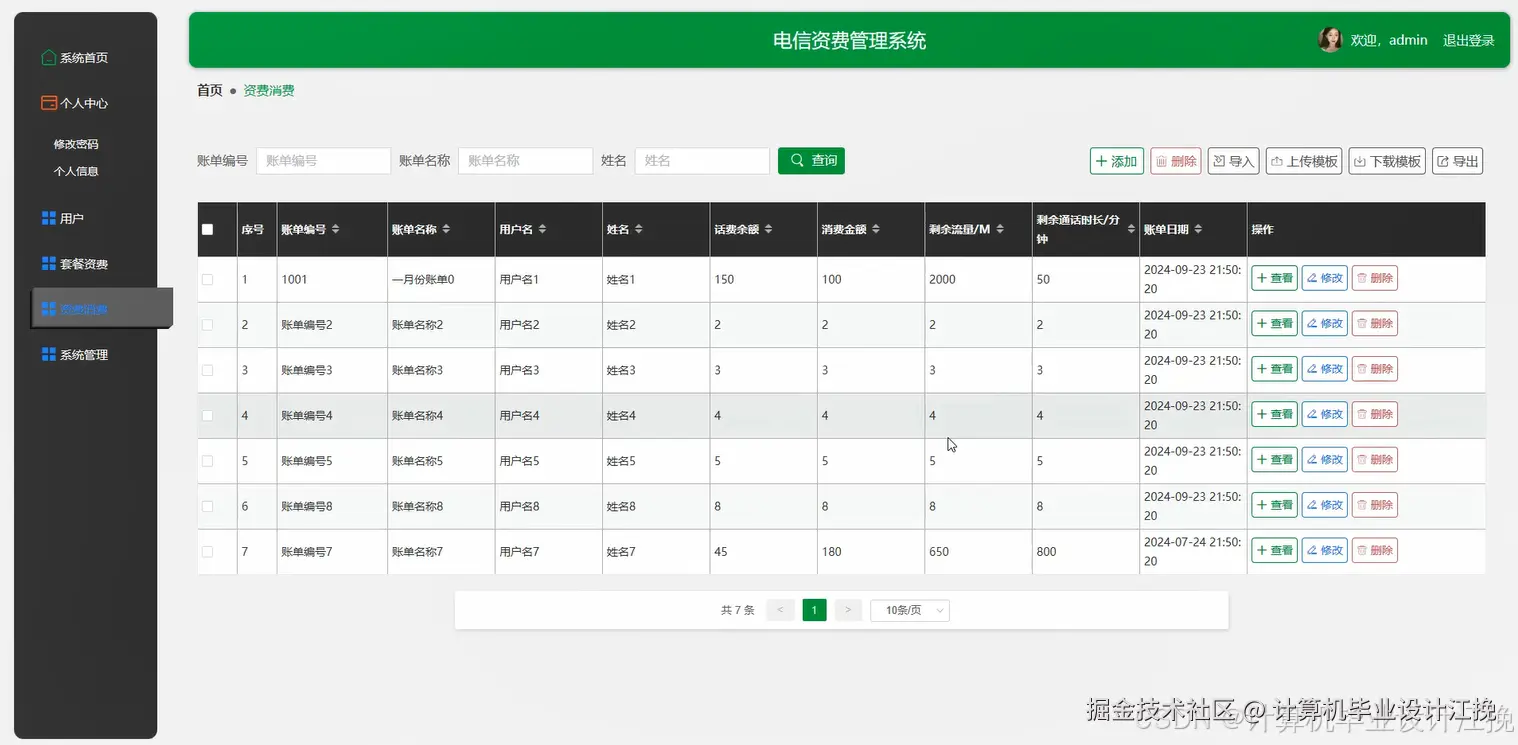Open the 系统管理 menu in sidebar
This screenshot has height=745, width=1518.
[x=75, y=353]
